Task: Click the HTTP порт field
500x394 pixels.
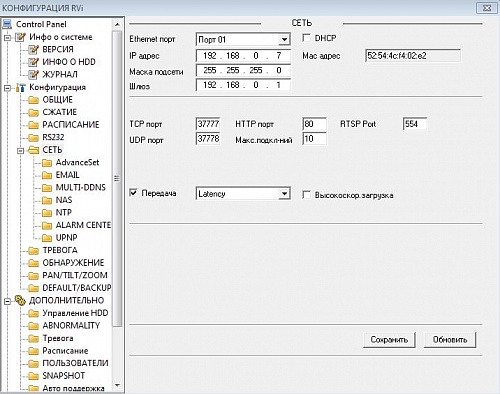Action: [314, 124]
